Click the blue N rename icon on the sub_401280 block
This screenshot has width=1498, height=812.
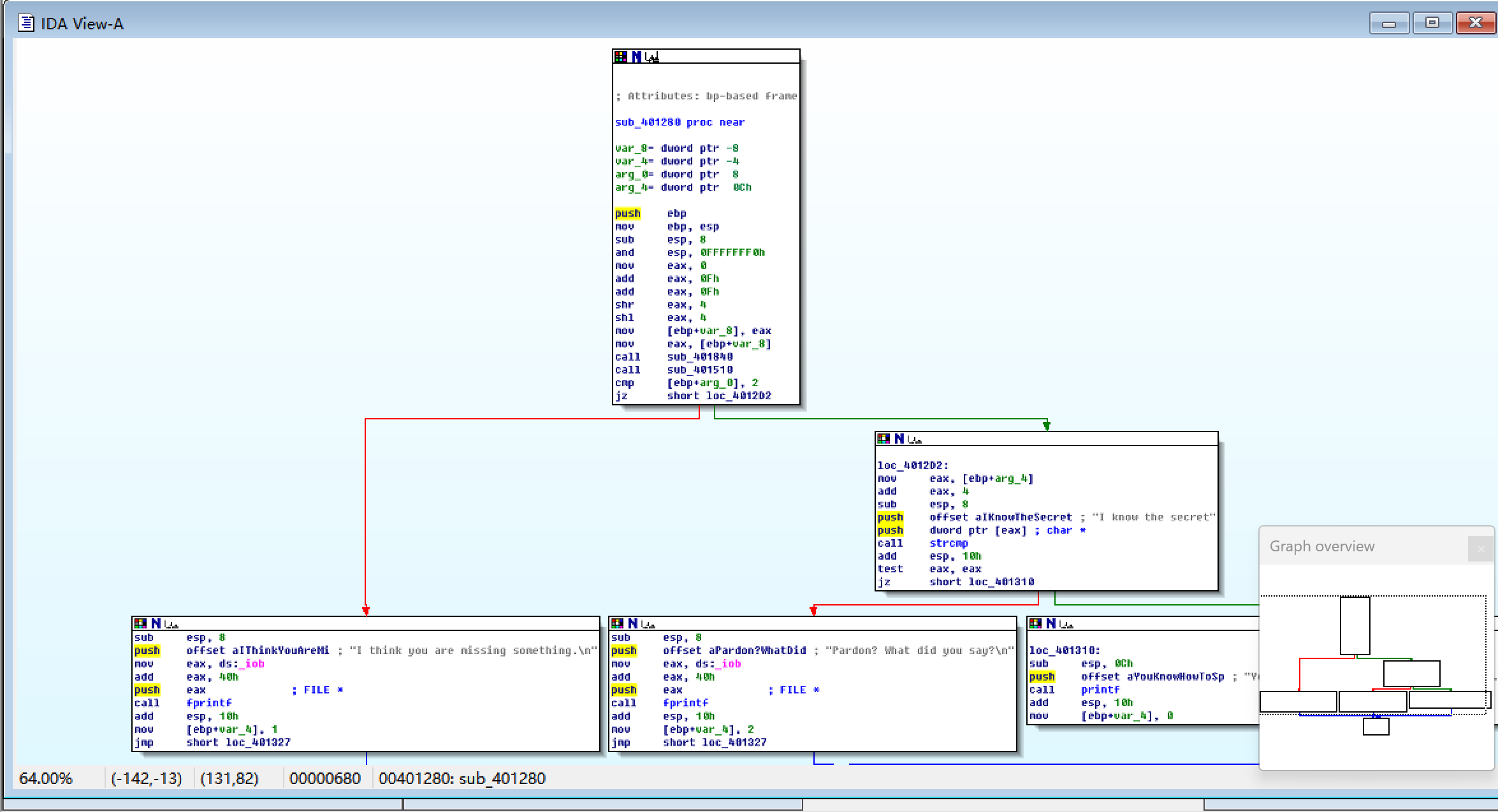pos(636,57)
